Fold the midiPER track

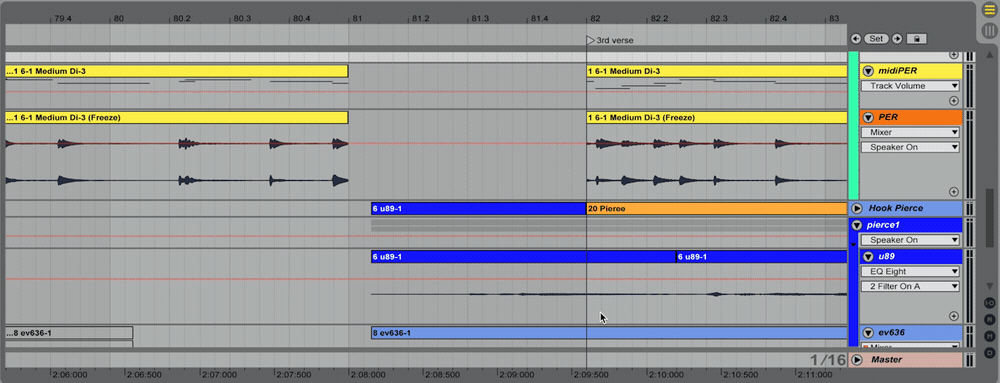[x=867, y=71]
